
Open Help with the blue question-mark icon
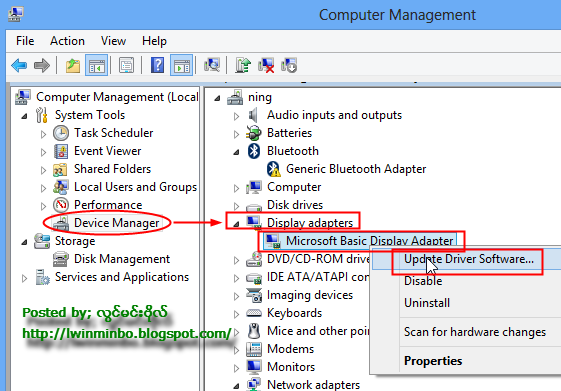[157, 65]
